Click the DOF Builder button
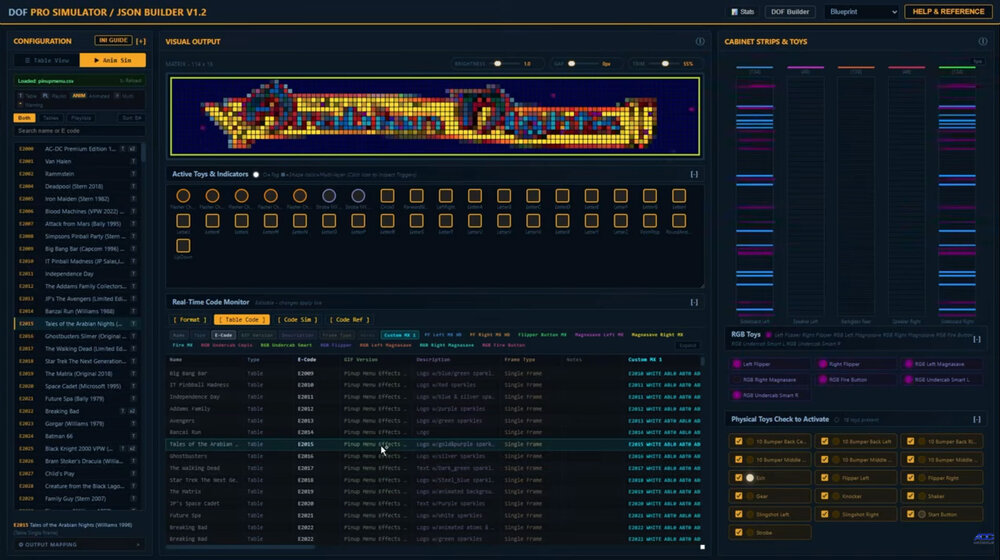The image size is (1000, 560). [790, 12]
